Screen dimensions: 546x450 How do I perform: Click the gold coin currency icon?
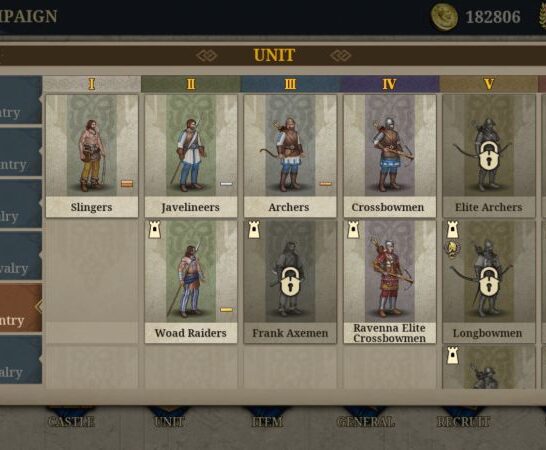click(444, 17)
